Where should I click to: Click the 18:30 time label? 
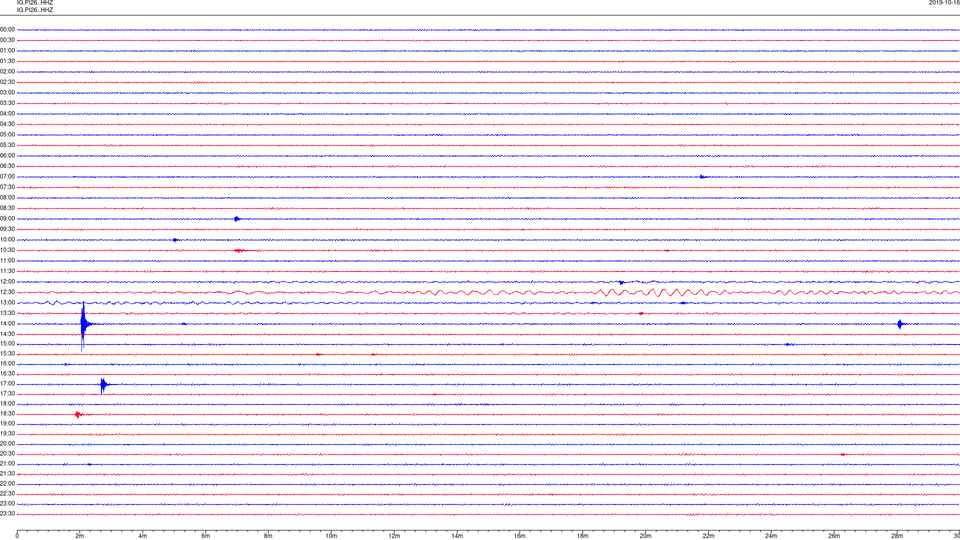click(7, 414)
